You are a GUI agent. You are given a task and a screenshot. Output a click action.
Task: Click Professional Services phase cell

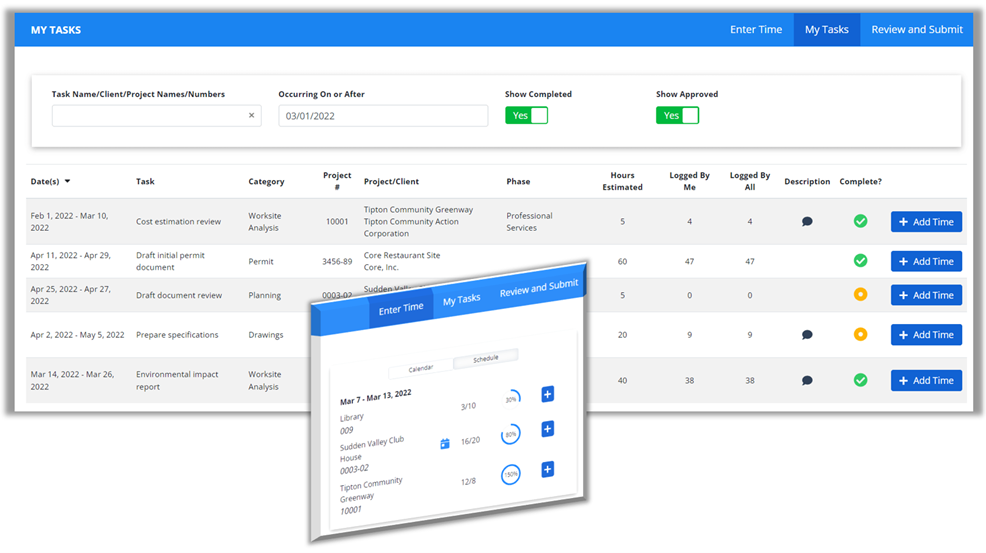pyautogui.click(x=529, y=221)
